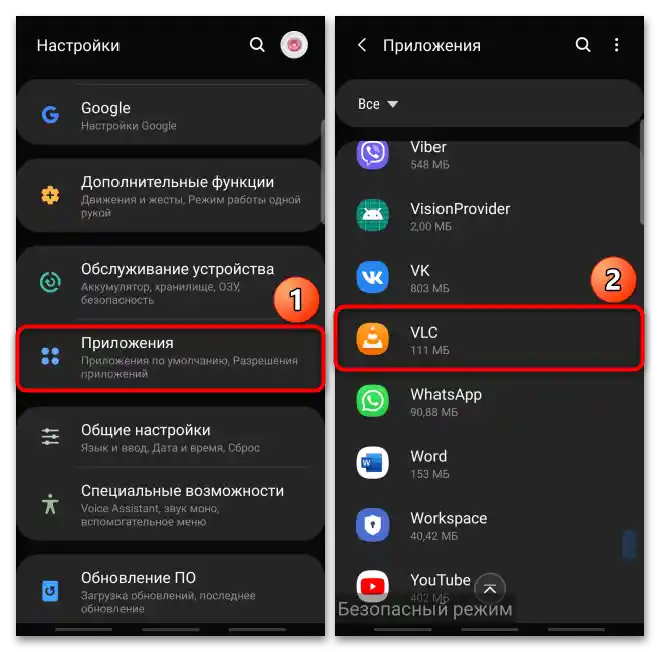Screen dimensions: 660x652
Task: Tap the VisionProvider app icon
Action: point(373,215)
